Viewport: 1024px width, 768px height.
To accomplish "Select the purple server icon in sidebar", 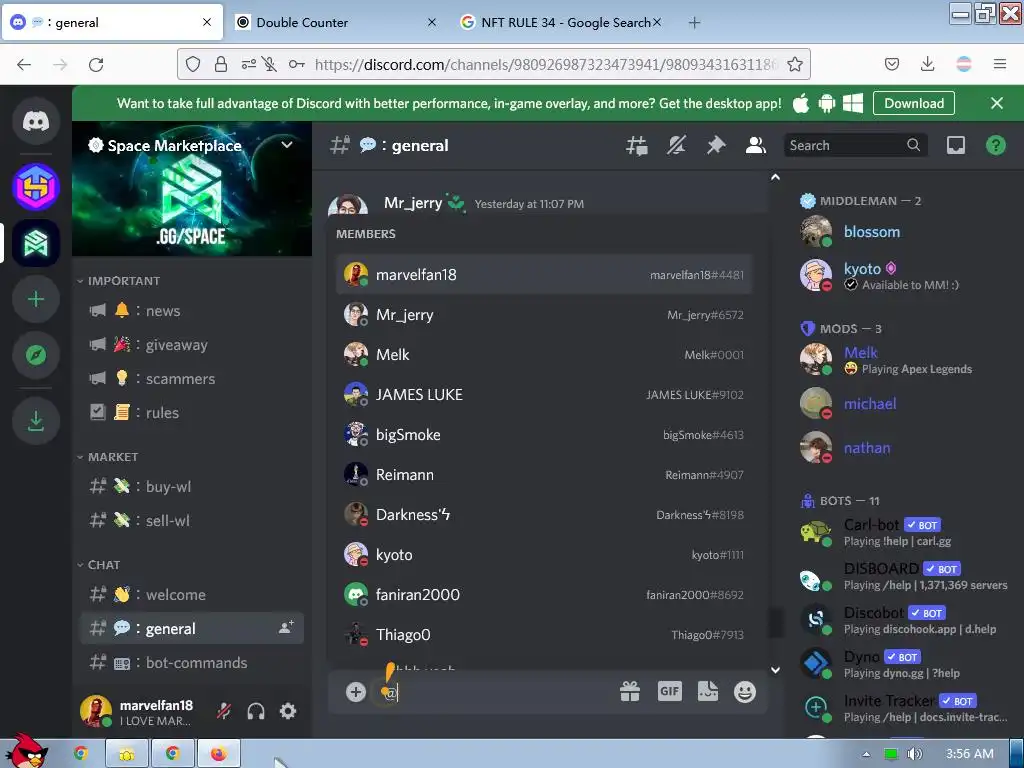I will point(36,187).
